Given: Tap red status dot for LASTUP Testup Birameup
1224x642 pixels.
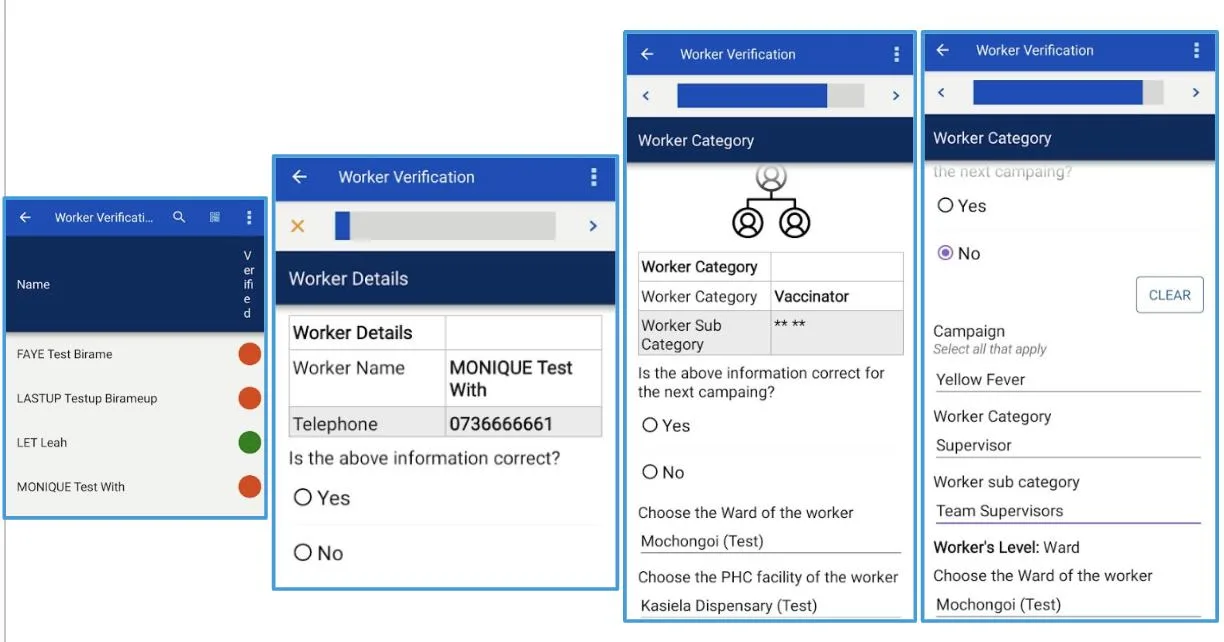Looking at the screenshot, I should pos(249,398).
